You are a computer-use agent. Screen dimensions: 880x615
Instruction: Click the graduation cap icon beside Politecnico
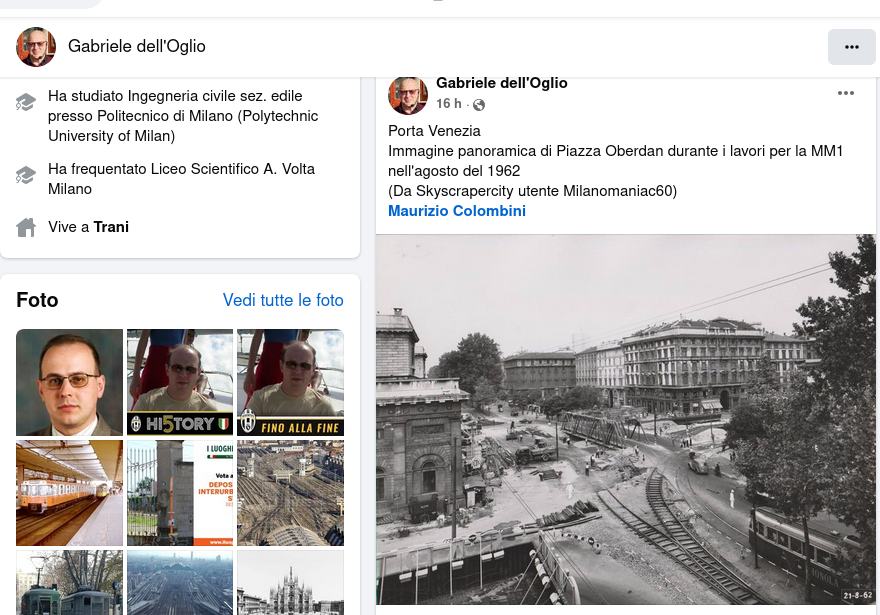[26, 101]
